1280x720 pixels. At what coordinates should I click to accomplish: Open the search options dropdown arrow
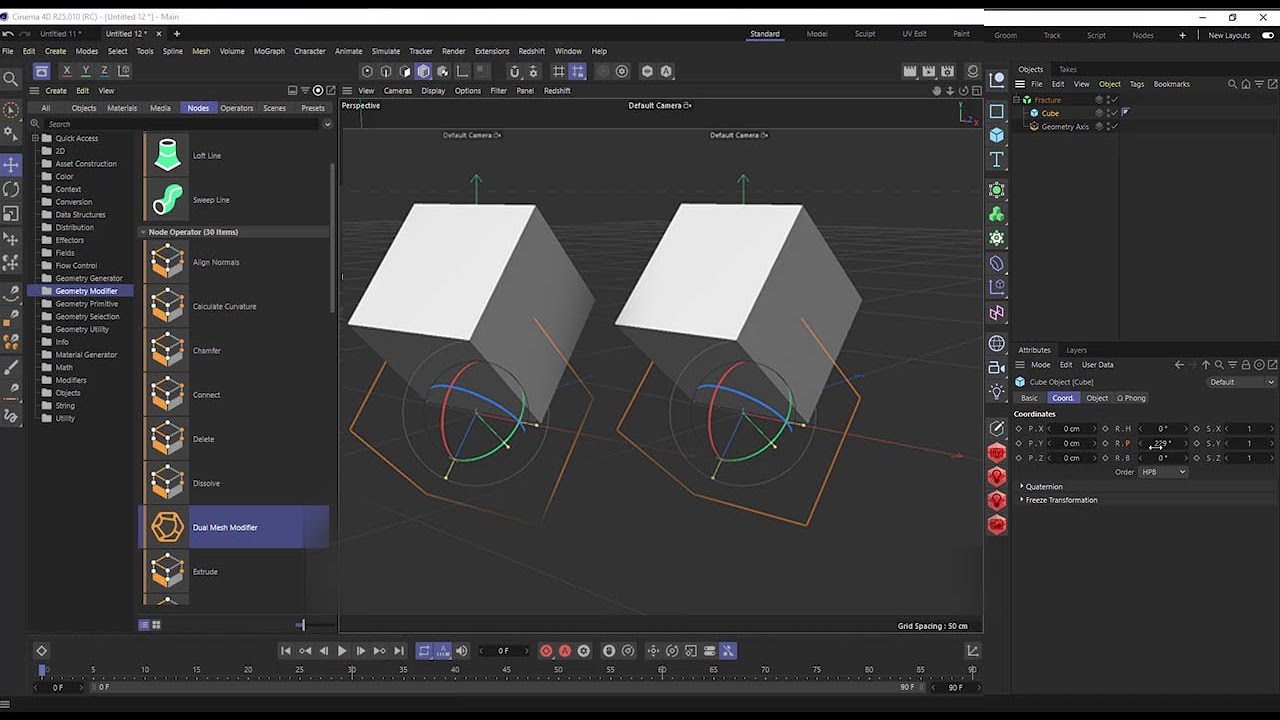tap(327, 124)
